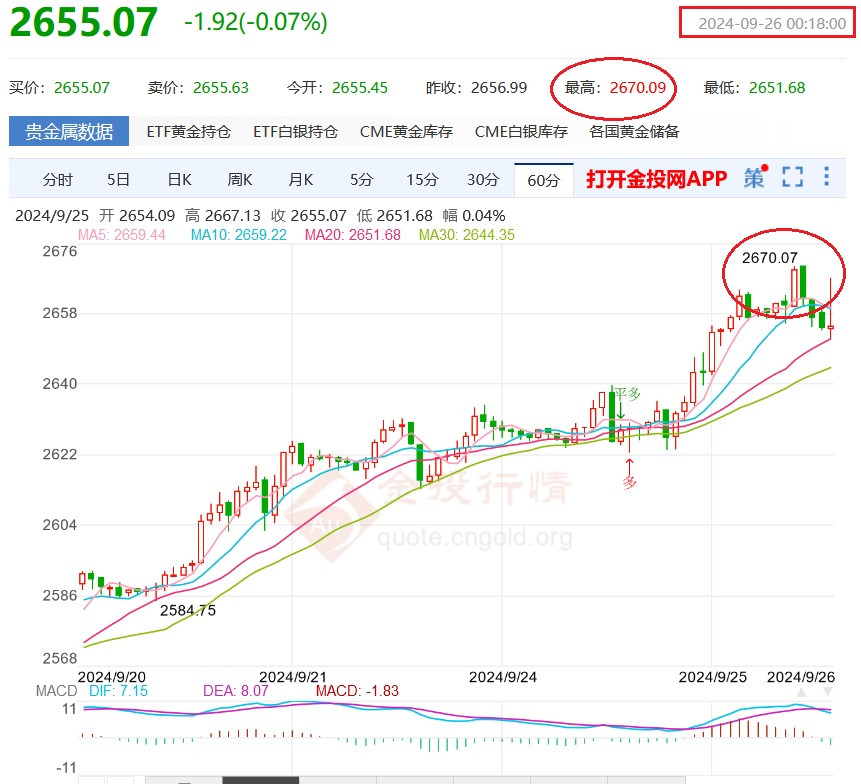Click the chart high label 2670.07
This screenshot has width=861, height=784.
pos(769,258)
